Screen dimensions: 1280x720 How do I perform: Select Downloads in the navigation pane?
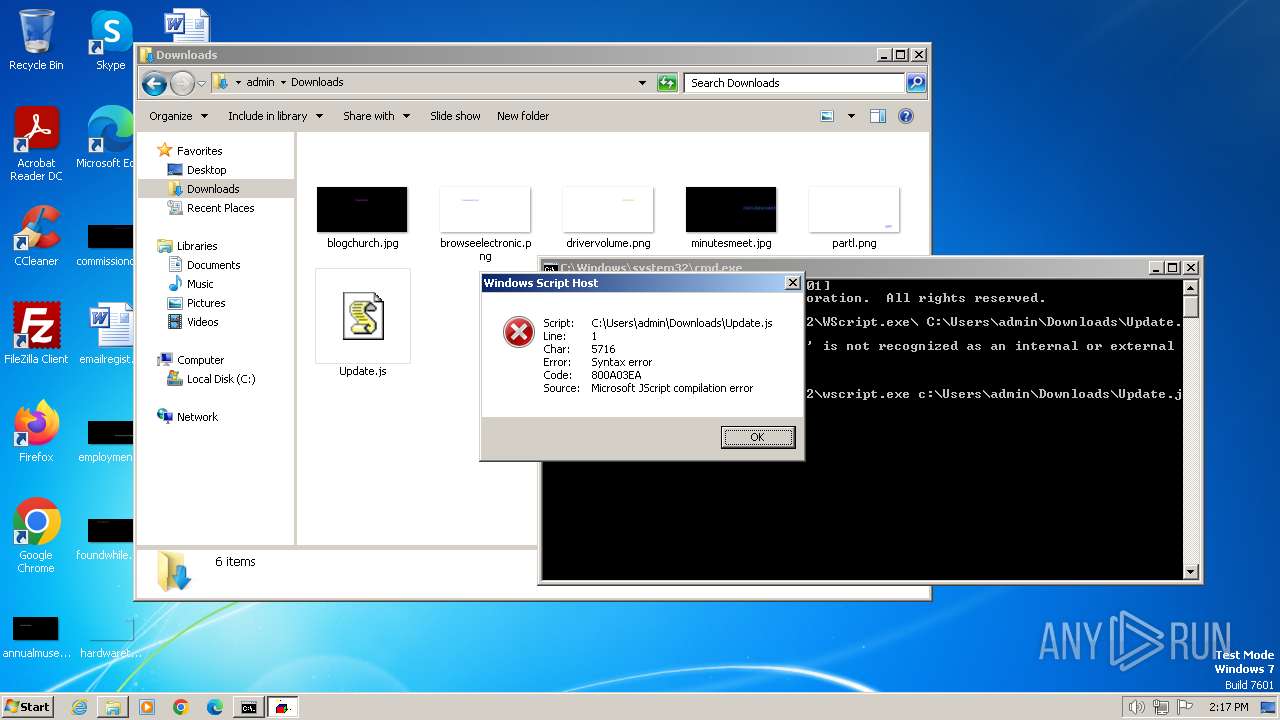tap(213, 189)
